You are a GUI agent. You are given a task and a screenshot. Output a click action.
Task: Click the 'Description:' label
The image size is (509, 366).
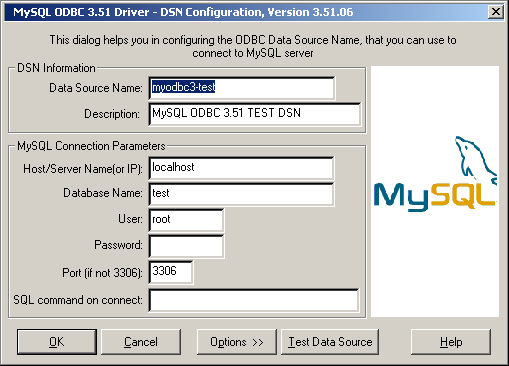112,114
